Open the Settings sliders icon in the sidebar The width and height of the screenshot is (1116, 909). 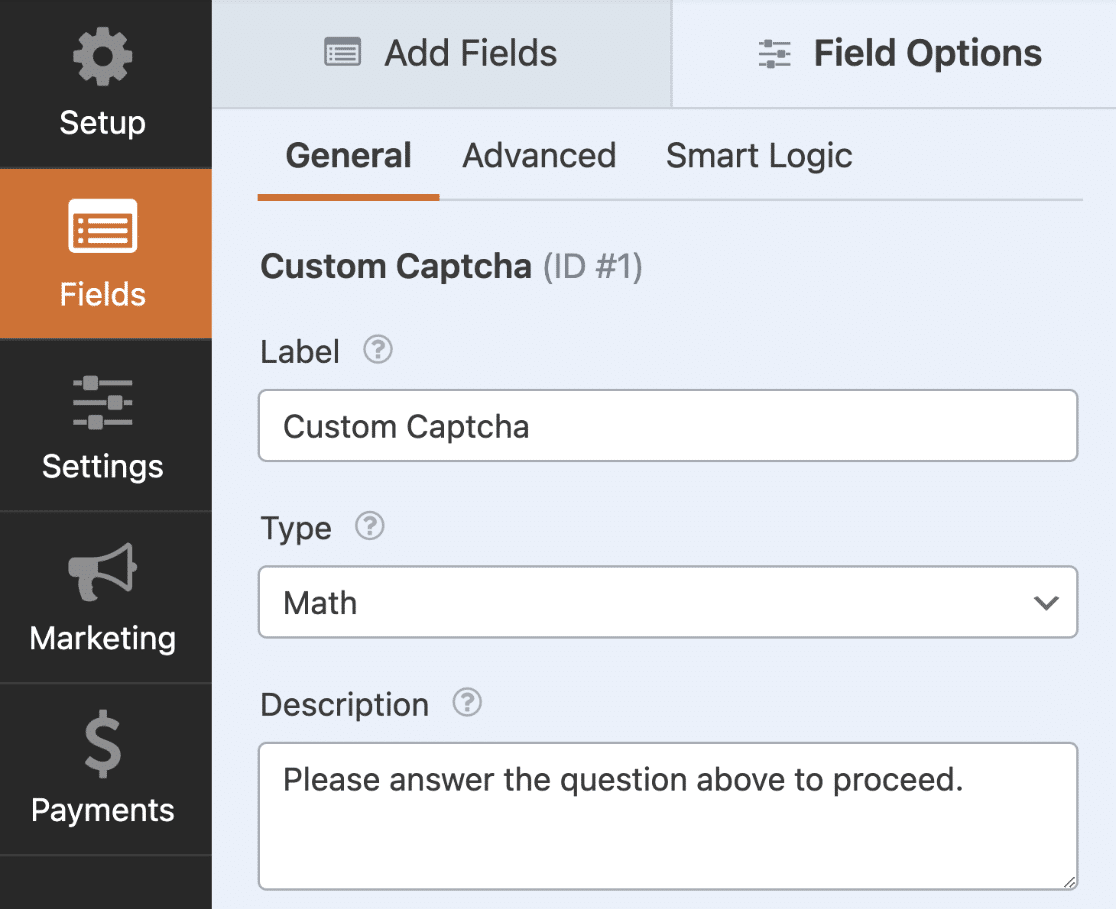point(103,402)
